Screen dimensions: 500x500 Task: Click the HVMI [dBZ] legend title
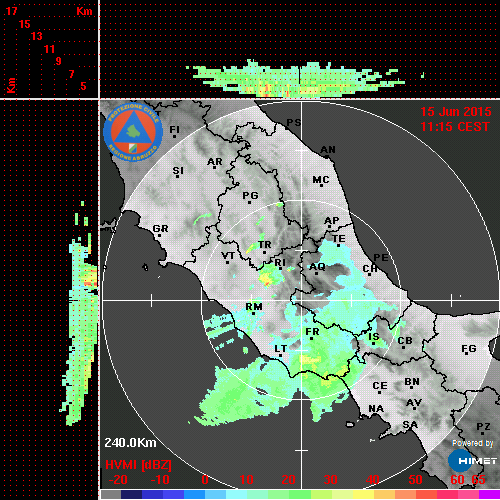tap(138, 465)
